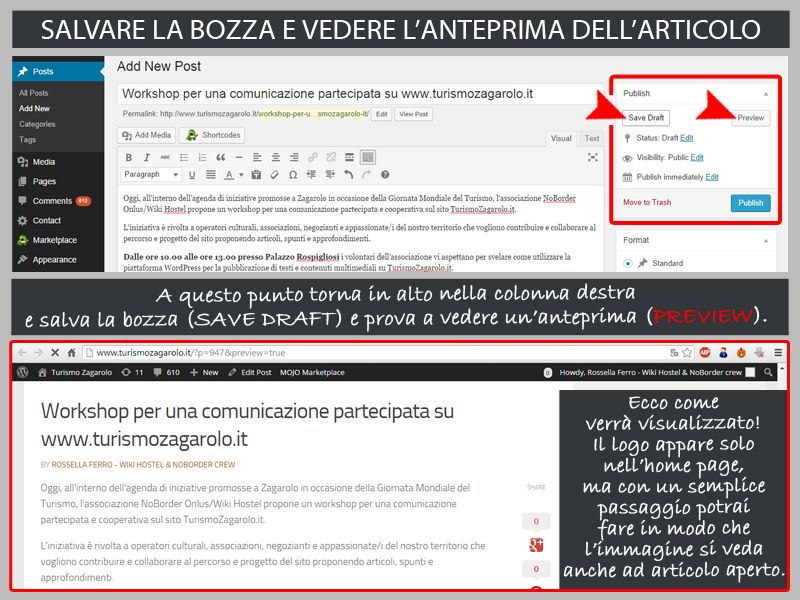Justify the paragraph text

tap(211, 175)
